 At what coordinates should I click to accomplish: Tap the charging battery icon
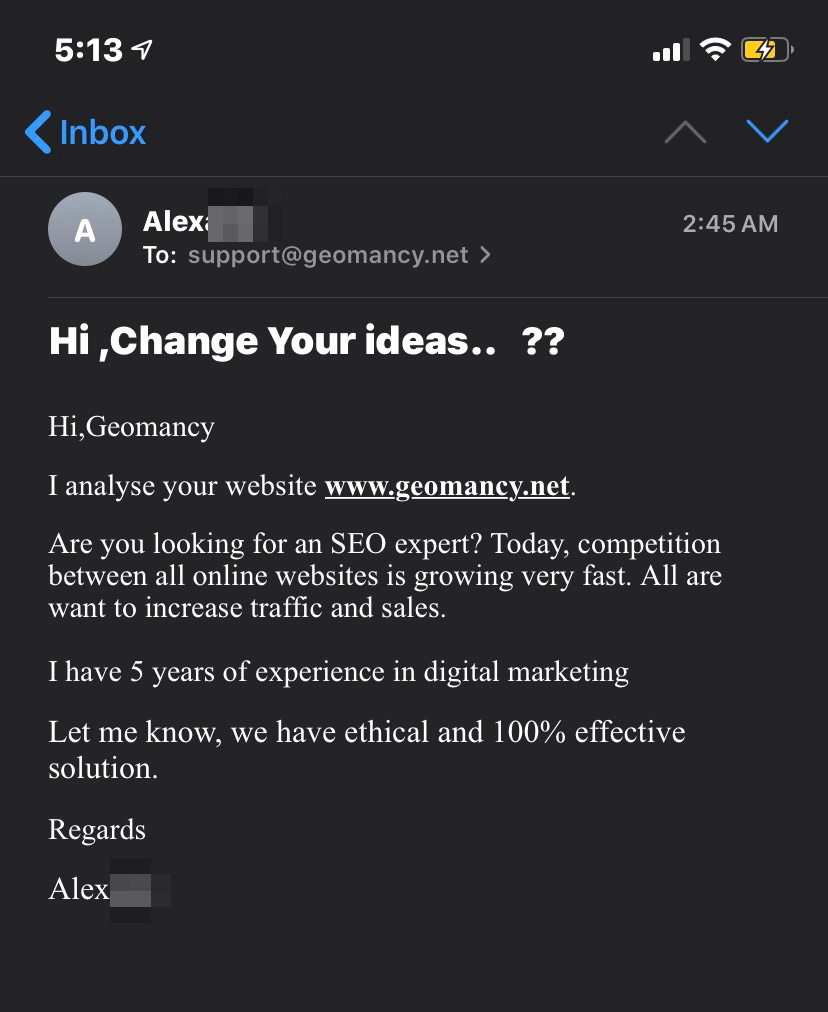[x=767, y=49]
